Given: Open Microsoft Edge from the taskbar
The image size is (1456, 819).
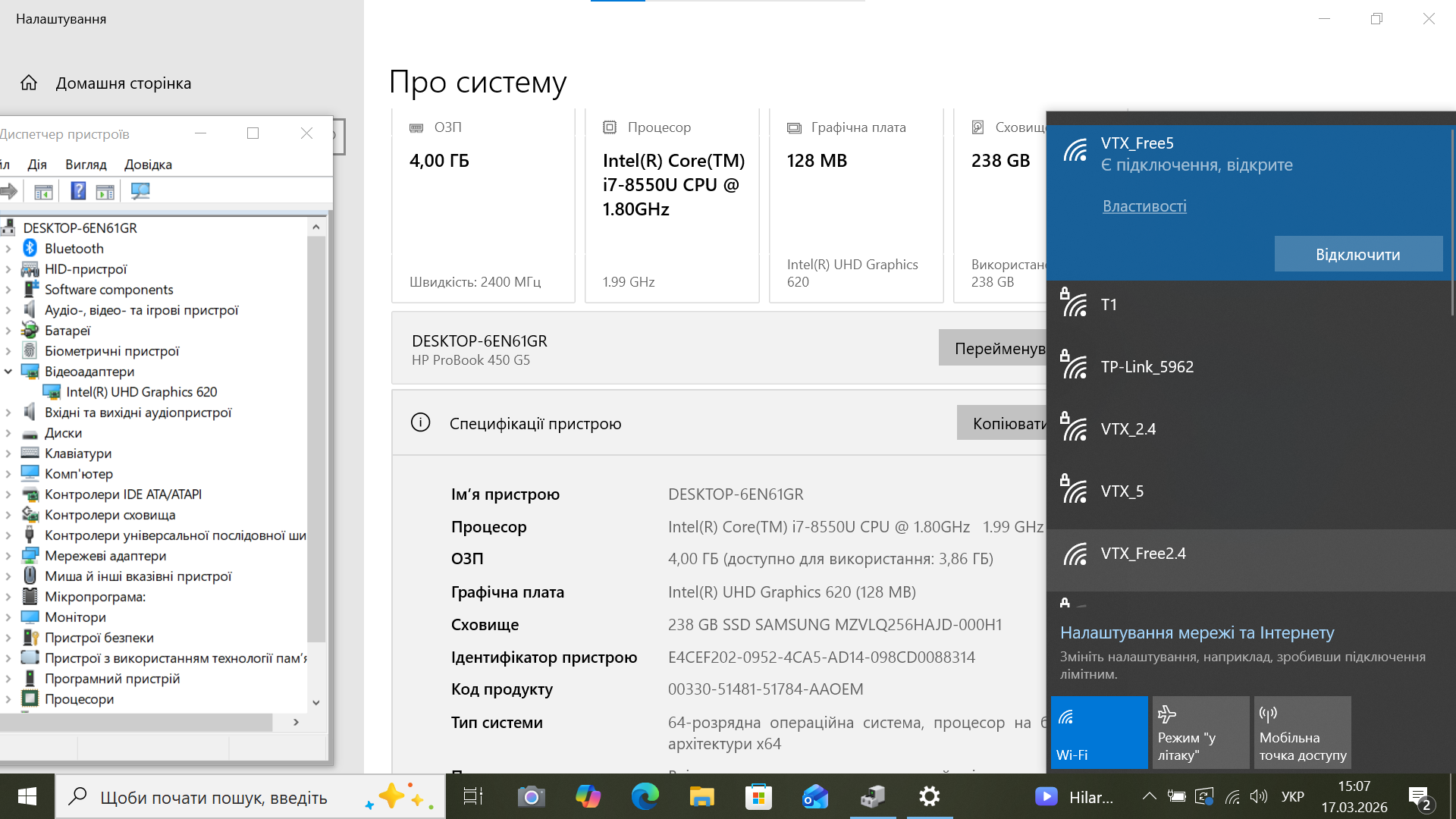Looking at the screenshot, I should tap(645, 796).
